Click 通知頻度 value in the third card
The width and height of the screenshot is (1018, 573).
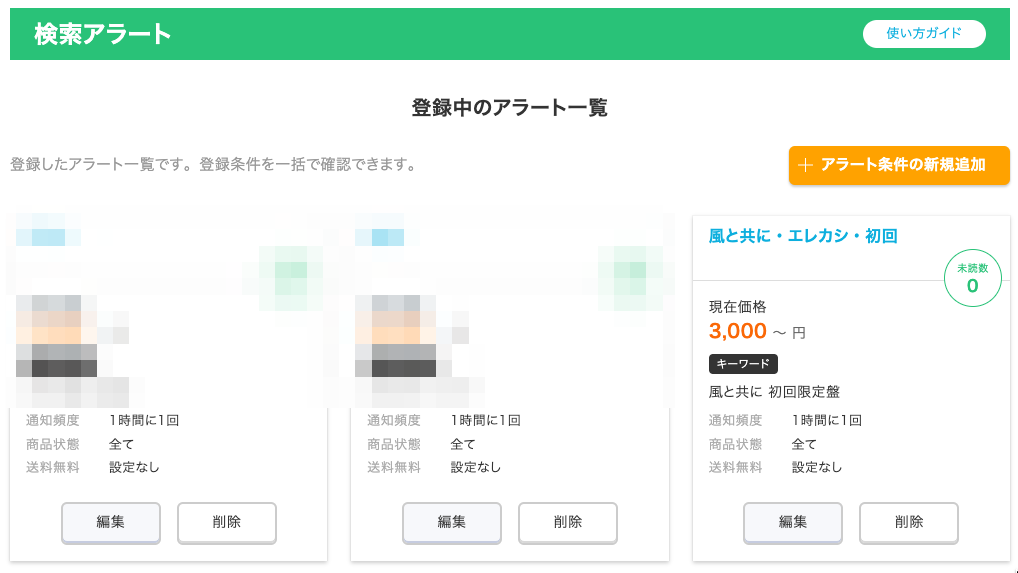point(826,421)
